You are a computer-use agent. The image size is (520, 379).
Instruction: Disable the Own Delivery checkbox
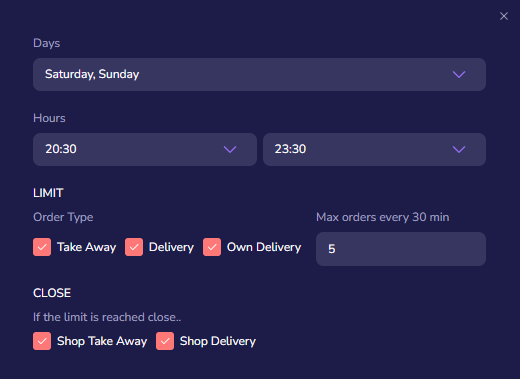(212, 247)
